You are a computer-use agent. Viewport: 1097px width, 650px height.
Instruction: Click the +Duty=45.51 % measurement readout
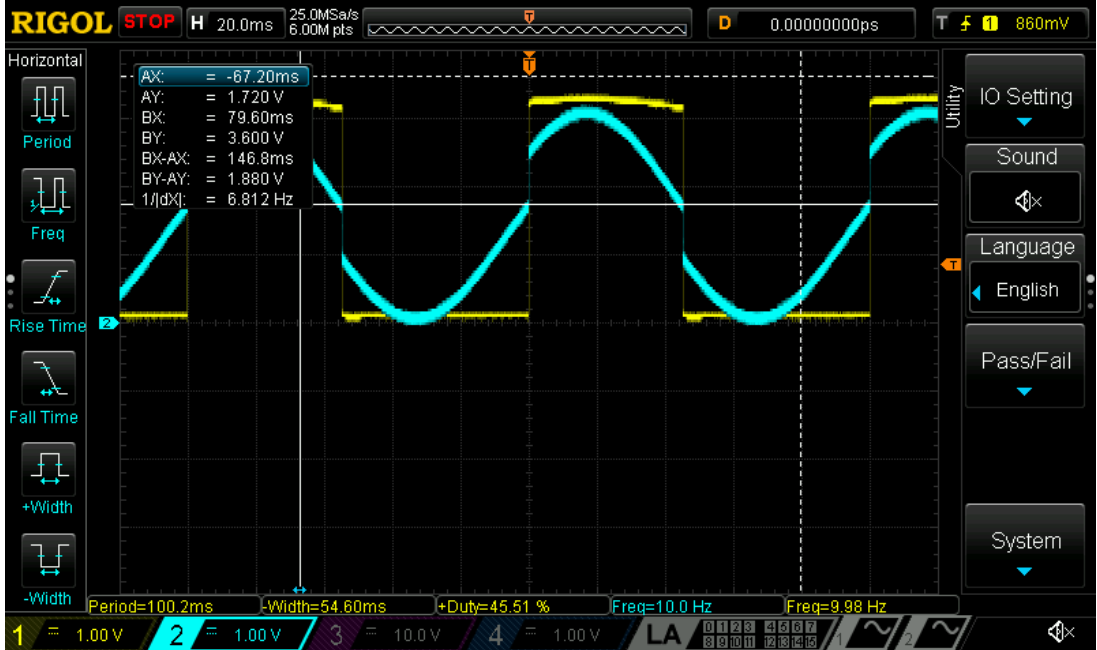523,606
